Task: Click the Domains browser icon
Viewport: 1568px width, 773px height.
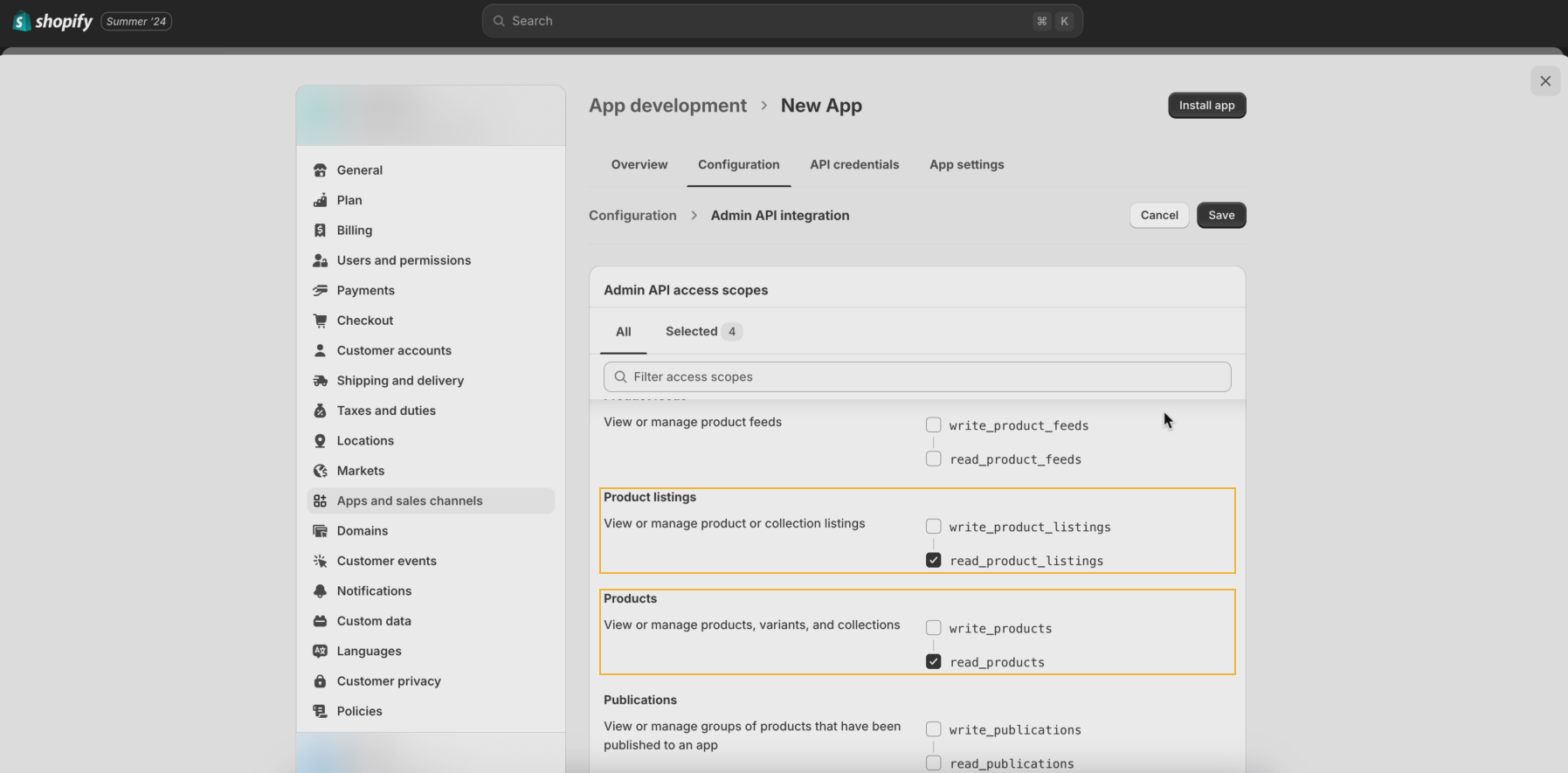Action: (x=320, y=531)
